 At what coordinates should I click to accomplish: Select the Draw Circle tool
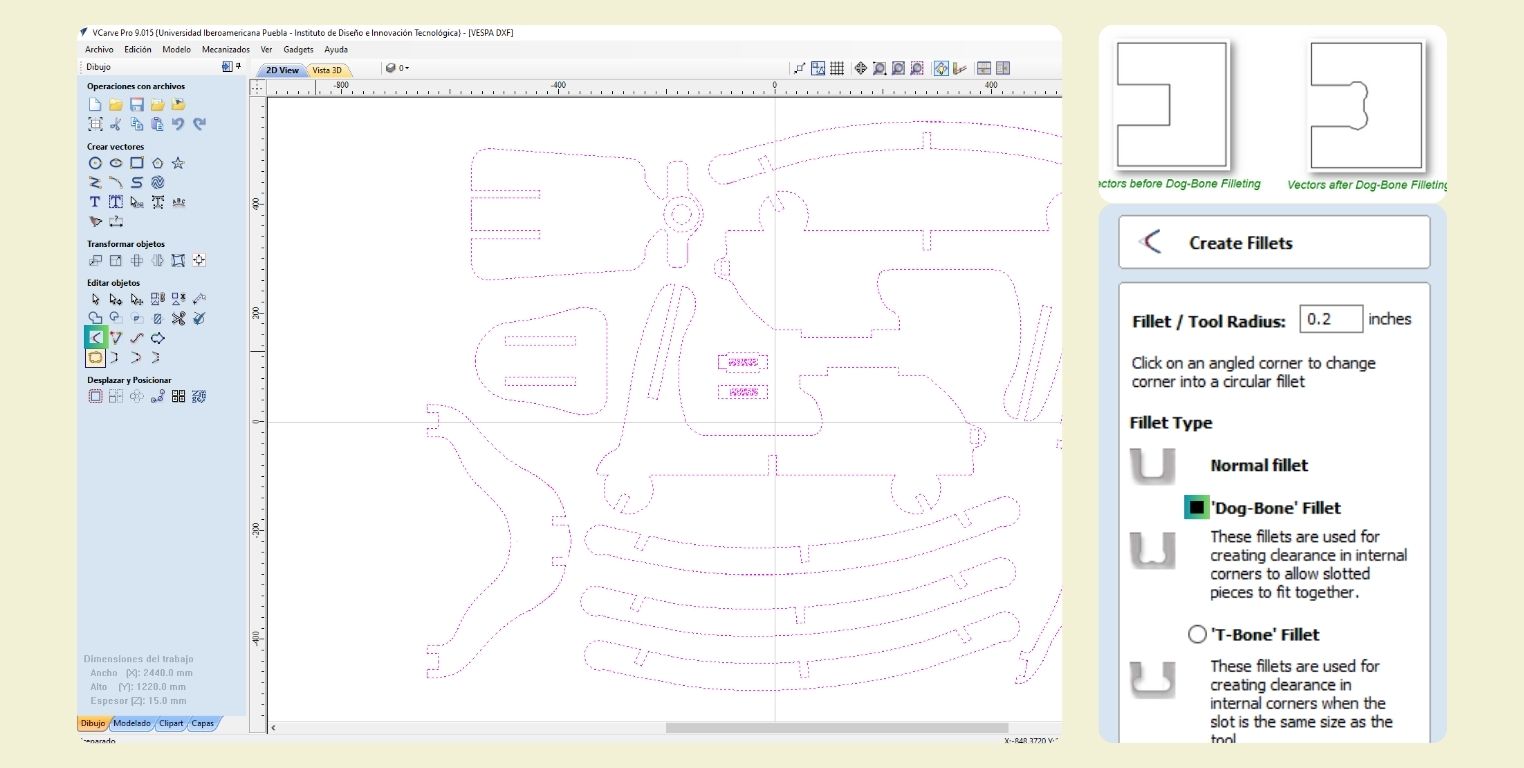coord(95,163)
